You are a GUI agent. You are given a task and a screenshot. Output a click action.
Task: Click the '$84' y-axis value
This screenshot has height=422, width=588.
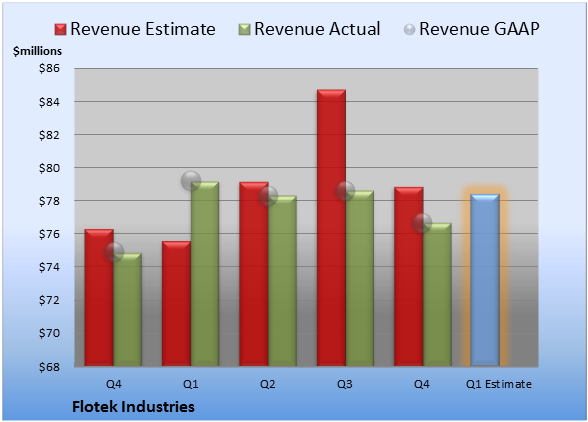[x=49, y=102]
